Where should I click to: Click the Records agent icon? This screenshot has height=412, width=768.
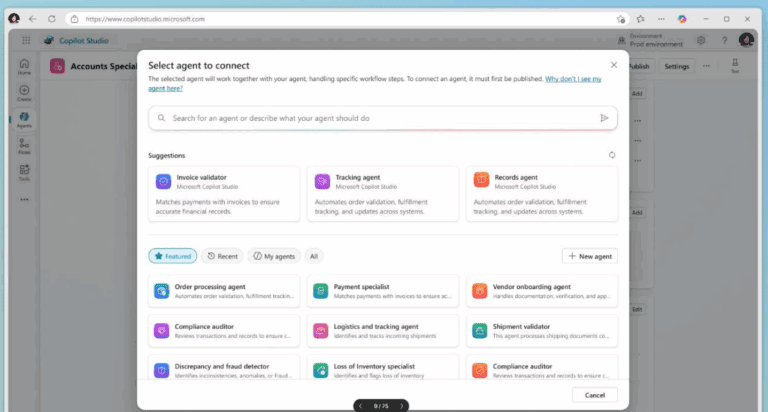[x=481, y=180]
